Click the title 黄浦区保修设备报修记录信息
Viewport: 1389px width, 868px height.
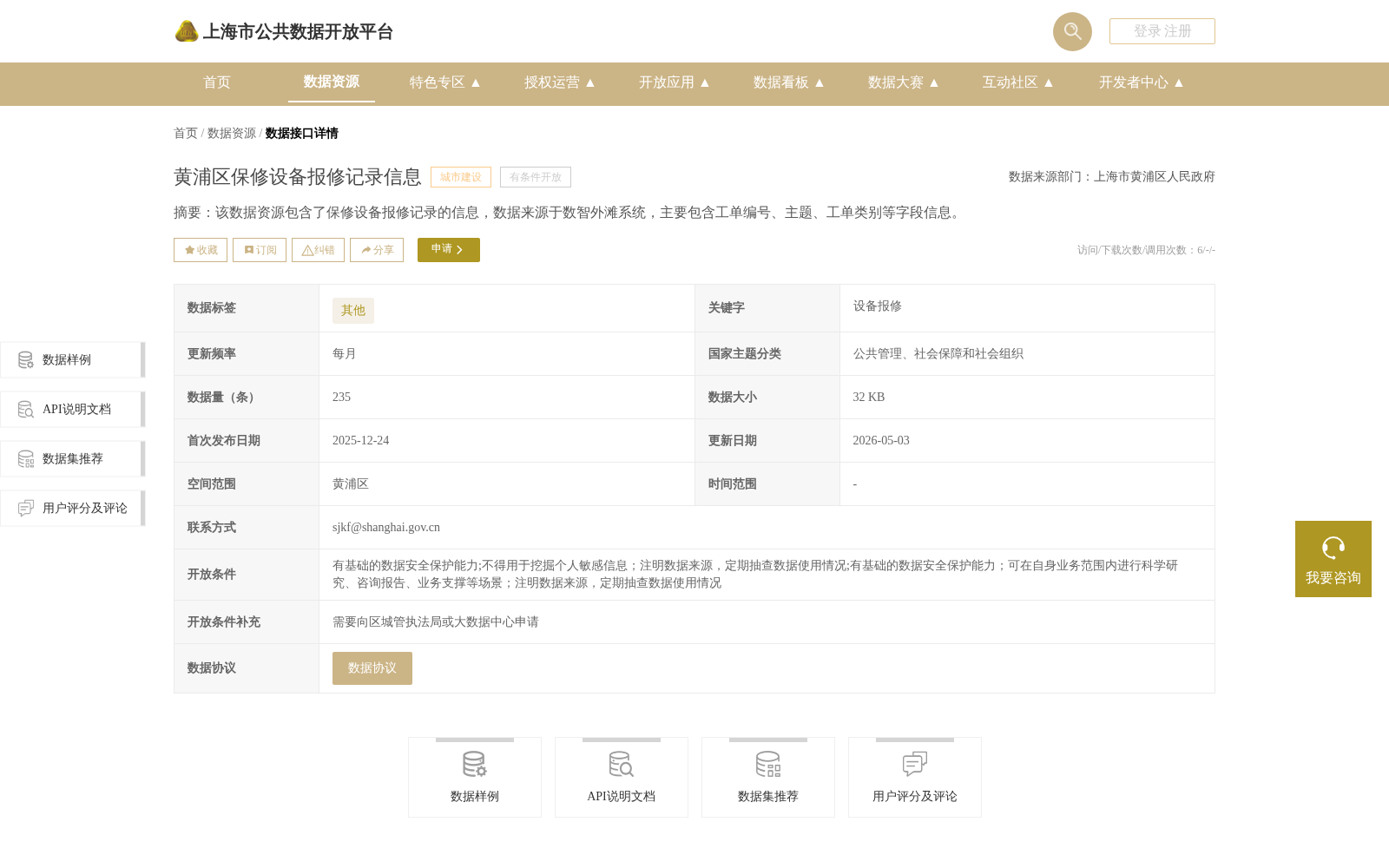tap(298, 177)
